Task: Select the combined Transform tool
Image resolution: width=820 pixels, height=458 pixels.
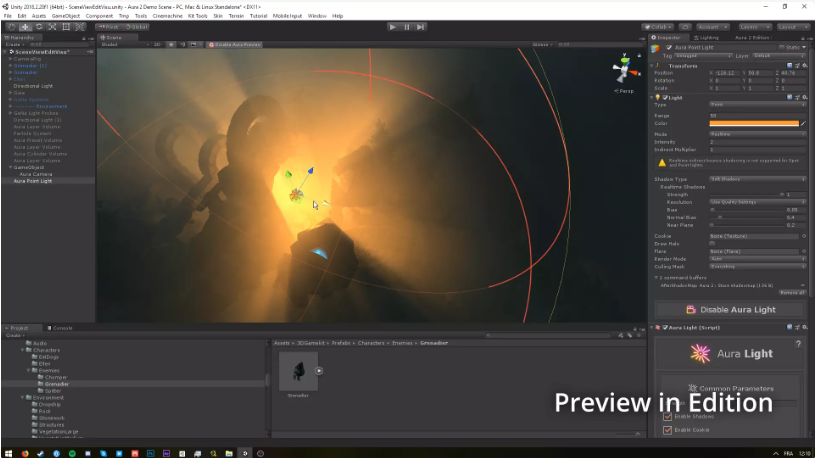Action: (79, 27)
